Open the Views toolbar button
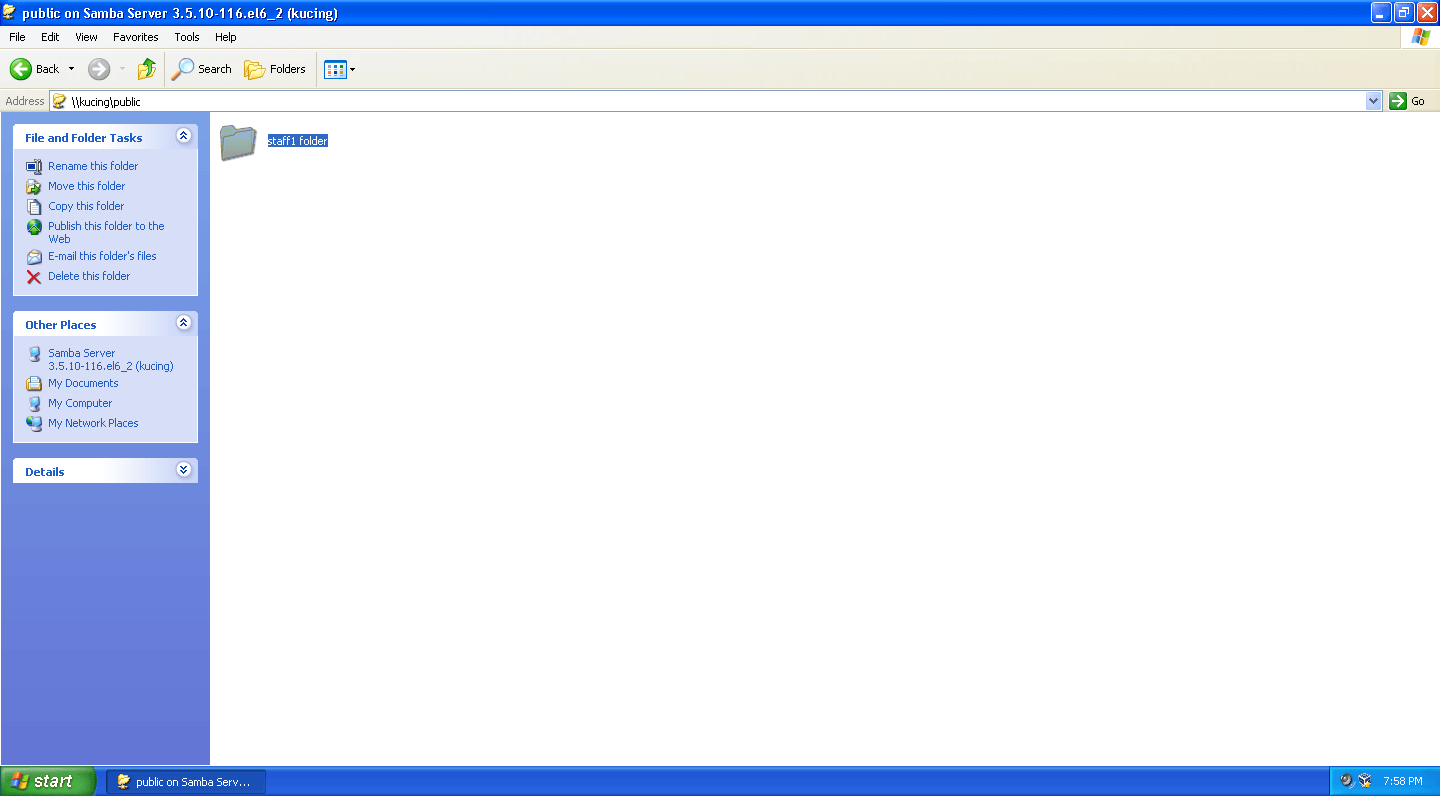 point(335,69)
